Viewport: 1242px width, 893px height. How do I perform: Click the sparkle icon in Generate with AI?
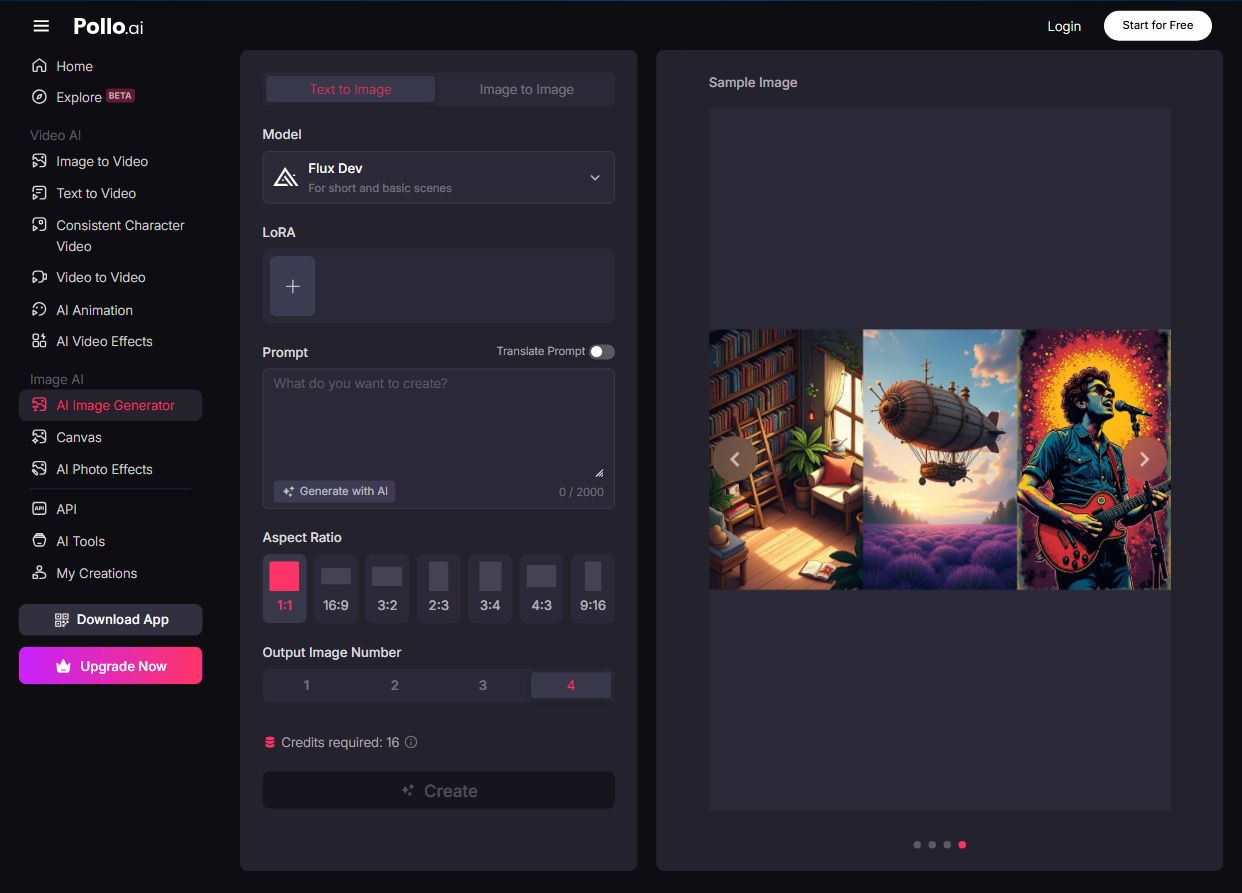(288, 491)
